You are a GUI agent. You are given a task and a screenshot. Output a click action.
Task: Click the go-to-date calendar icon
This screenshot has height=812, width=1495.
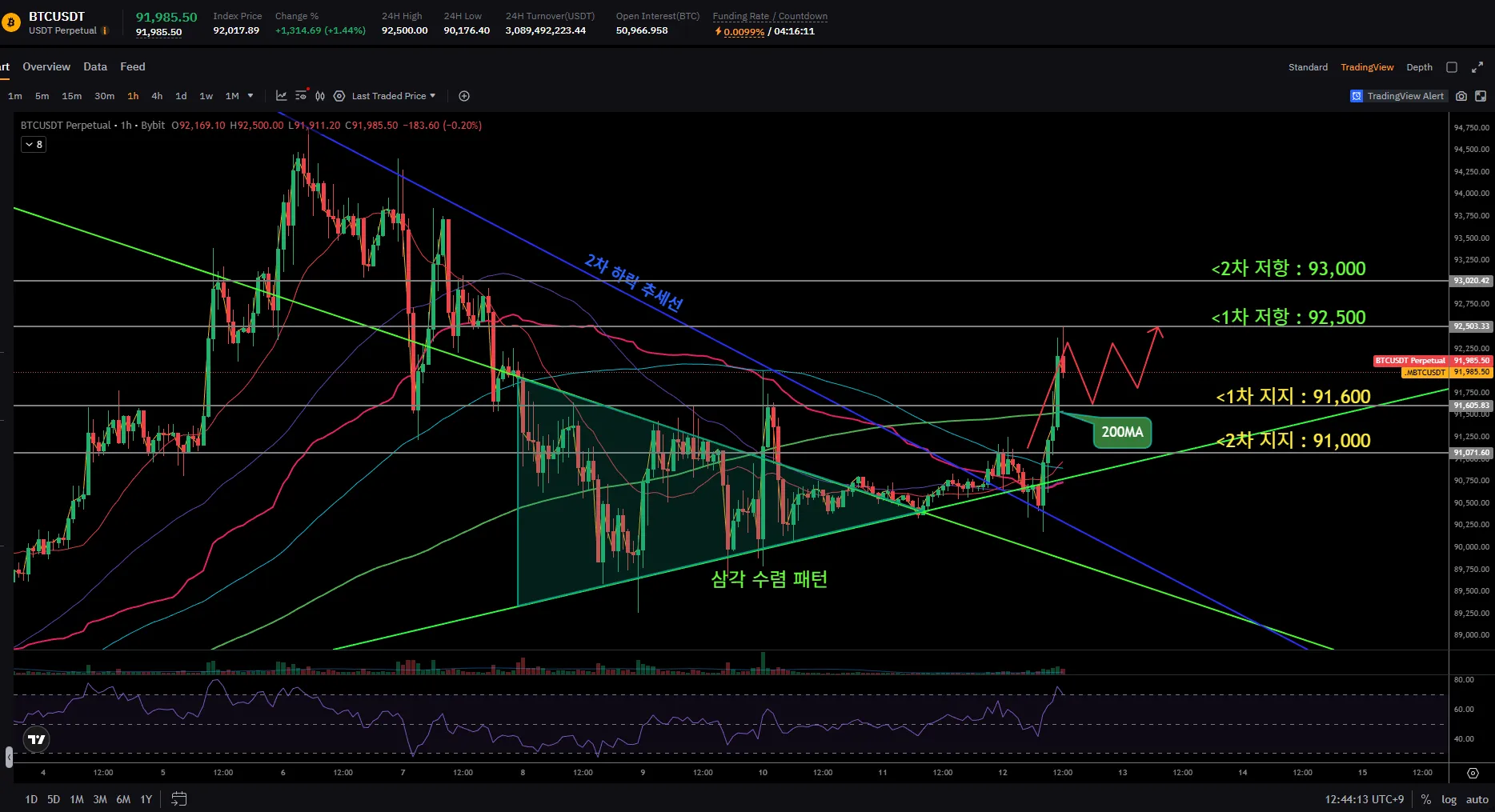(x=179, y=799)
